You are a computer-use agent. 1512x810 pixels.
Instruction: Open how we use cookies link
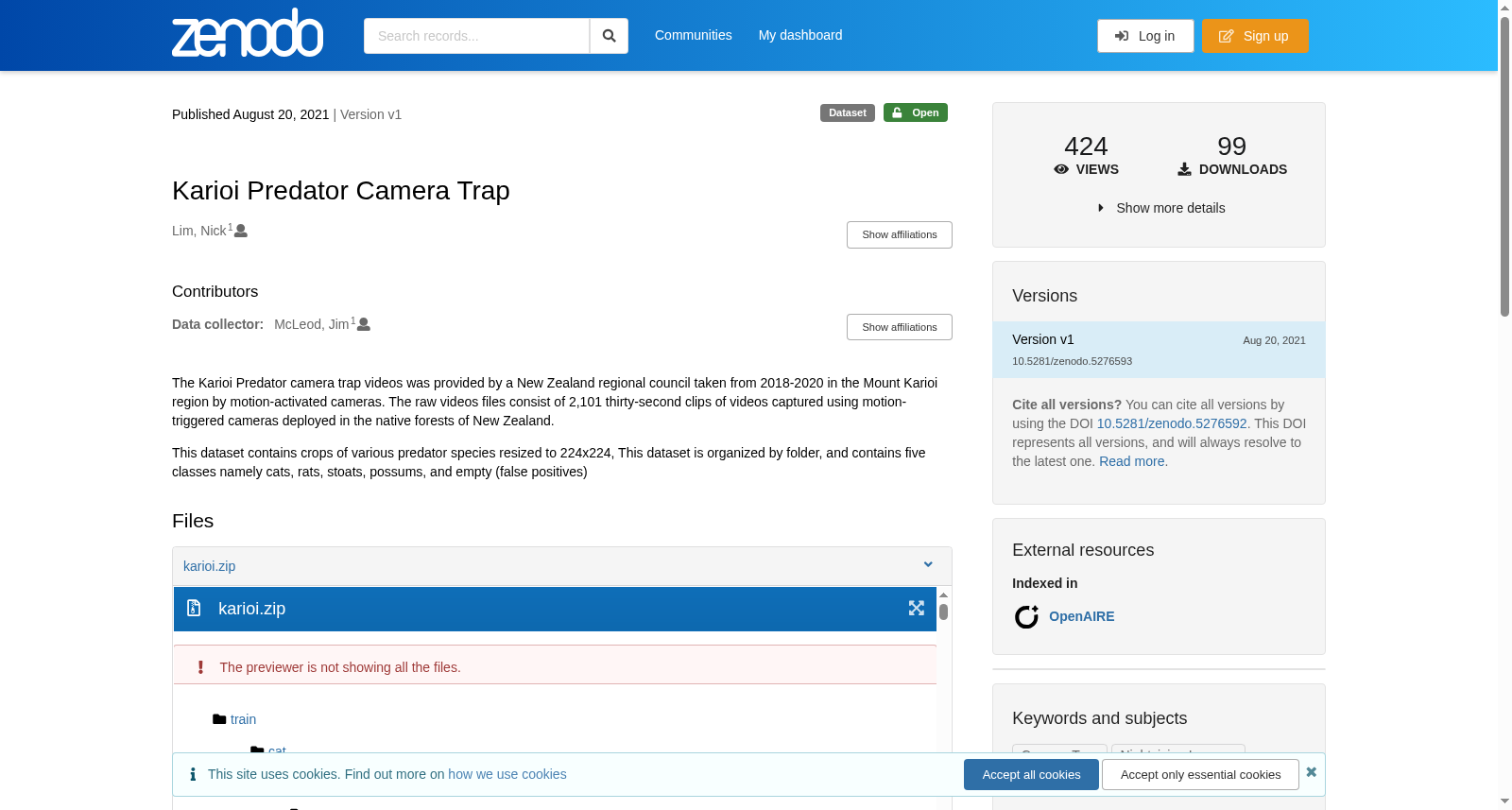pyautogui.click(x=507, y=774)
